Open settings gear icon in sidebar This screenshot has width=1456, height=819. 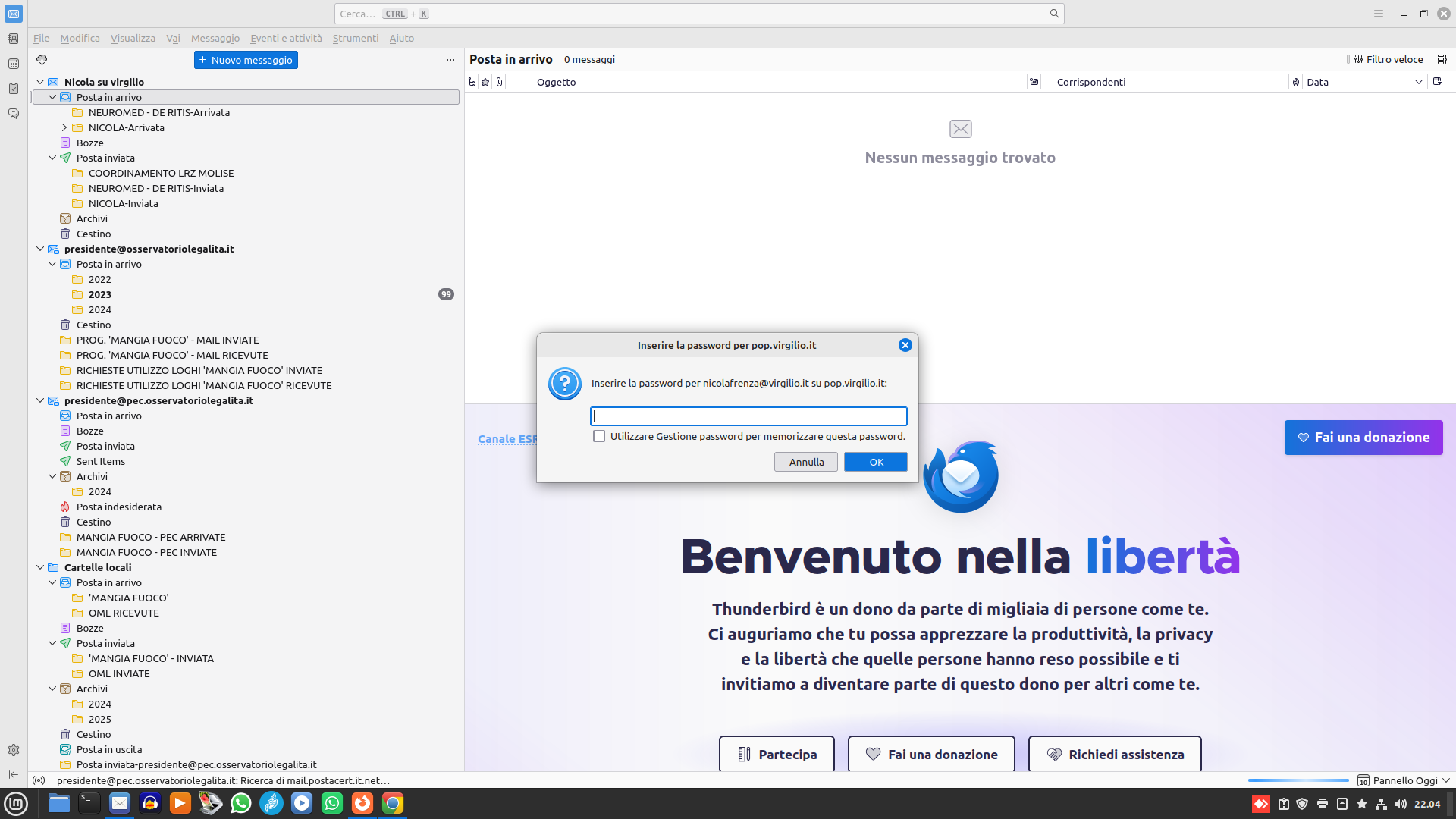click(14, 750)
